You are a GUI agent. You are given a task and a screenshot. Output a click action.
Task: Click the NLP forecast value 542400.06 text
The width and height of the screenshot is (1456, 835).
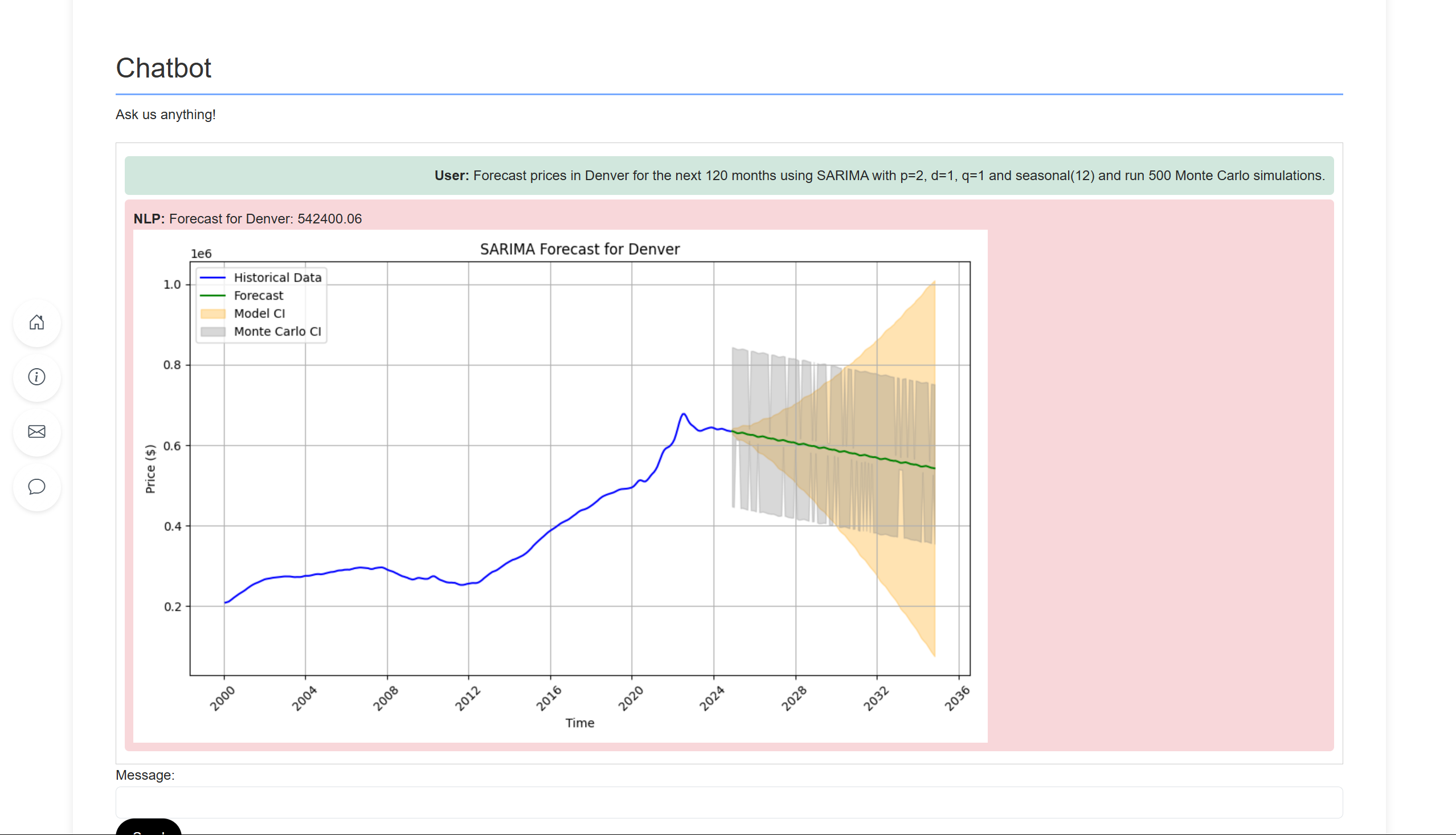(x=329, y=219)
